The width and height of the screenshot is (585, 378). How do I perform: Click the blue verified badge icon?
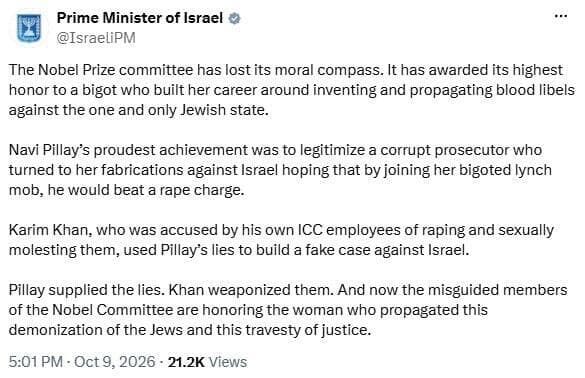click(x=234, y=18)
